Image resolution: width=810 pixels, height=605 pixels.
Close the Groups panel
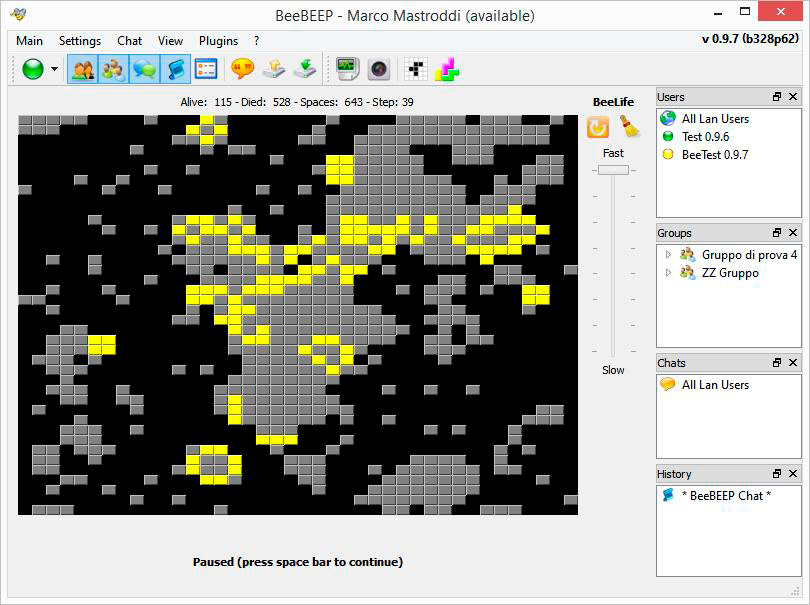click(793, 233)
